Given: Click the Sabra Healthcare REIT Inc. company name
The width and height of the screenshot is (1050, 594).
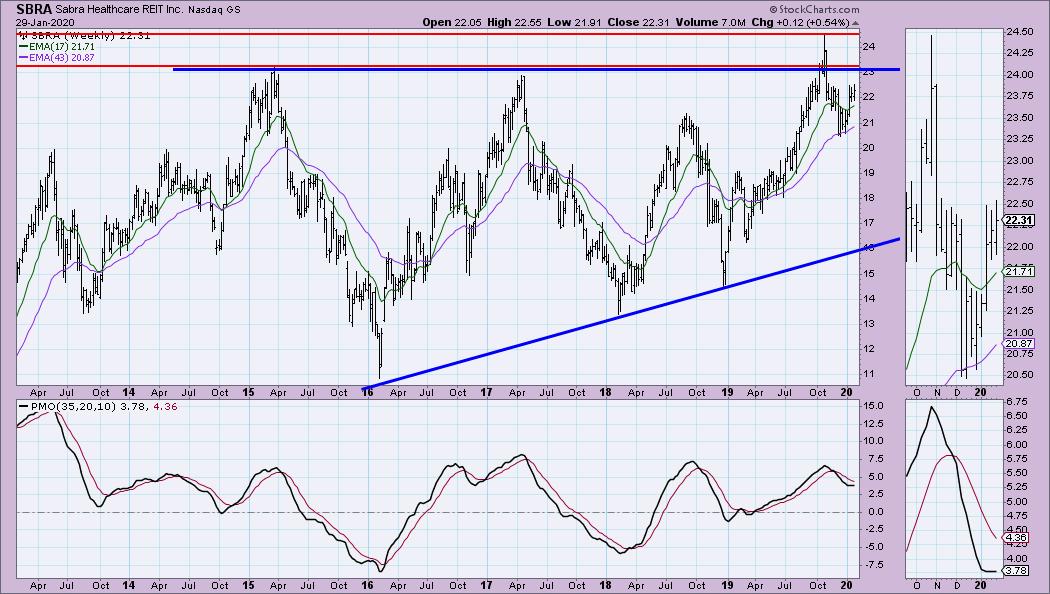Looking at the screenshot, I should (x=119, y=10).
